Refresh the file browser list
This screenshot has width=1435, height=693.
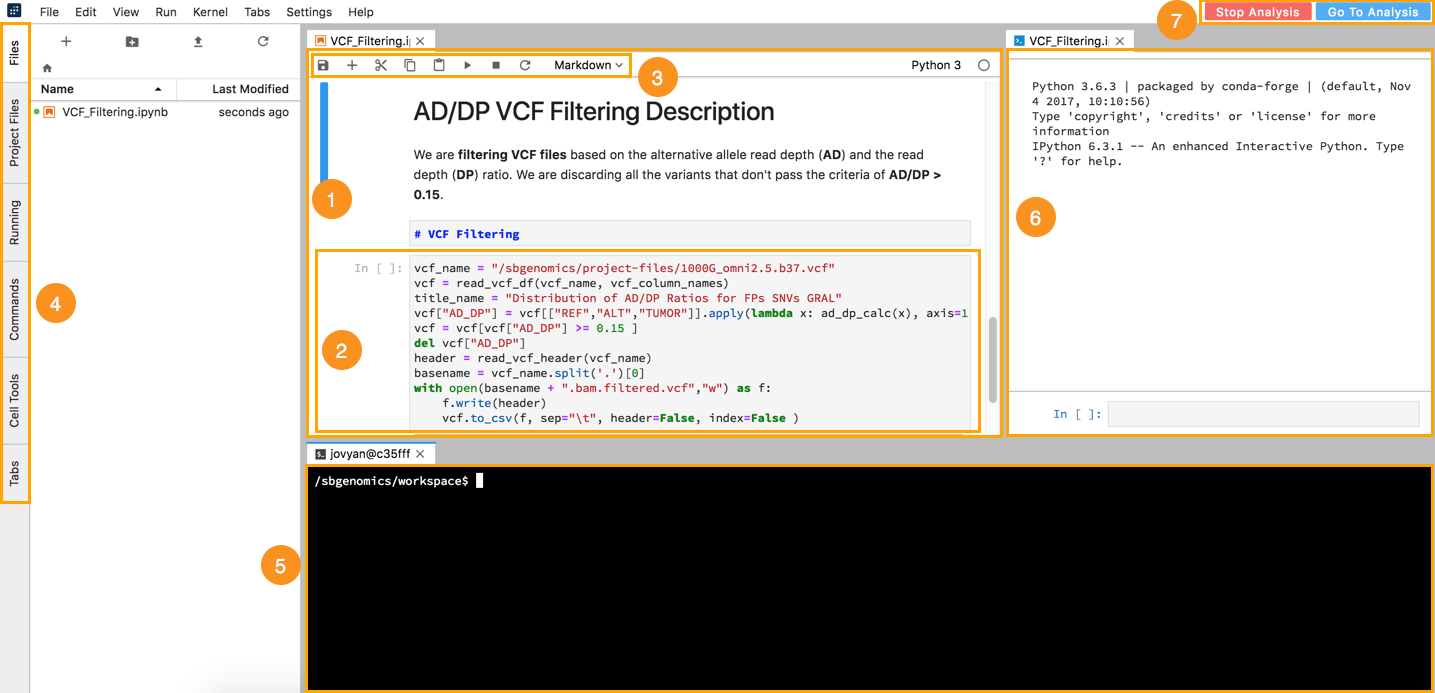coord(263,41)
